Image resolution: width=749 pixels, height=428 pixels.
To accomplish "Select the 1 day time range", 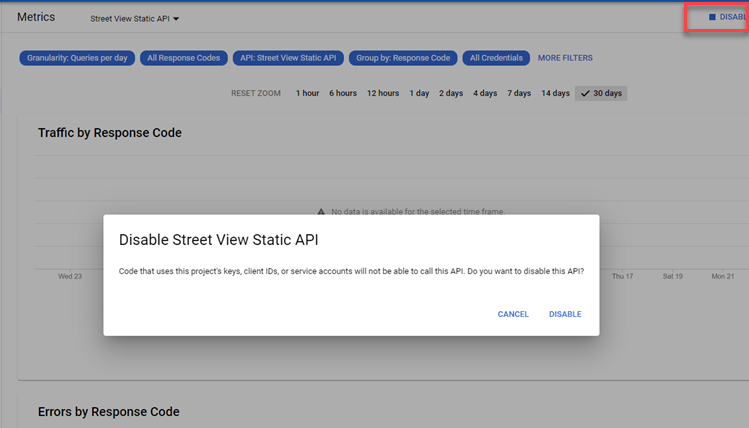I will click(x=419, y=93).
